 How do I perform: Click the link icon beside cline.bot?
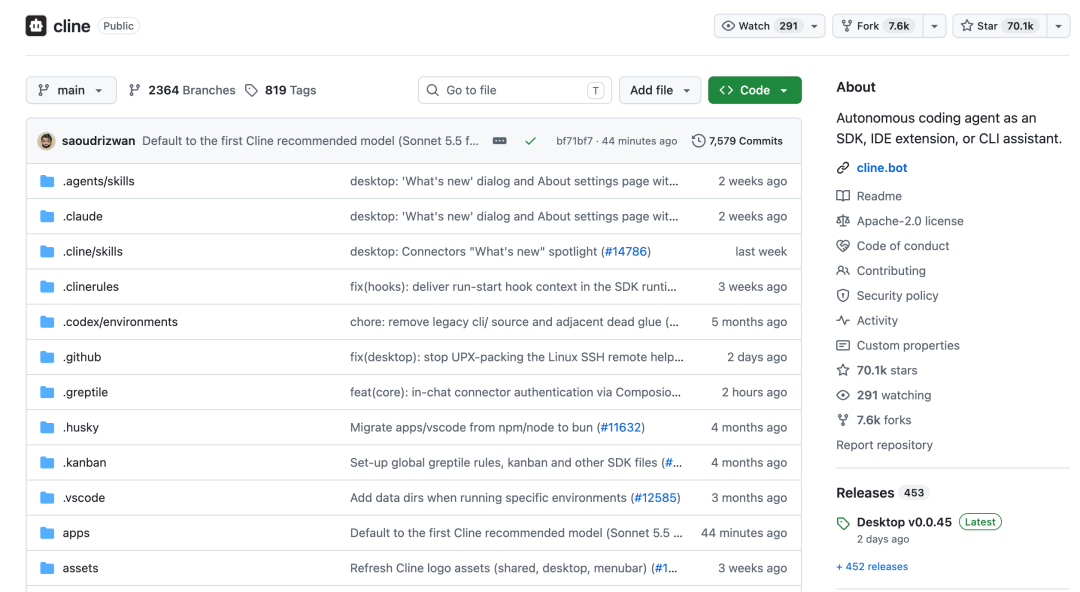pos(842,167)
